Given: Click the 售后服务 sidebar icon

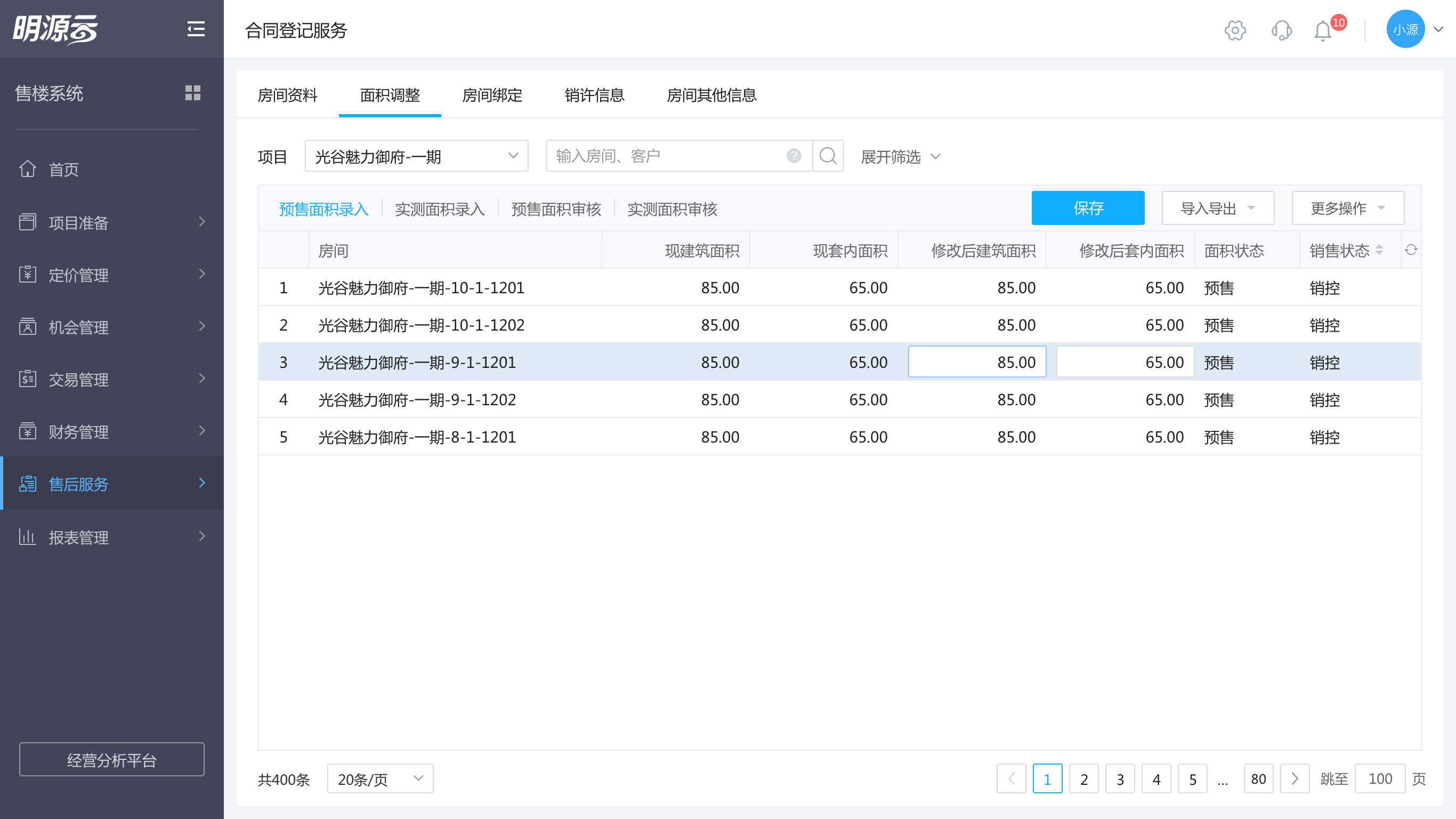Looking at the screenshot, I should (x=28, y=484).
